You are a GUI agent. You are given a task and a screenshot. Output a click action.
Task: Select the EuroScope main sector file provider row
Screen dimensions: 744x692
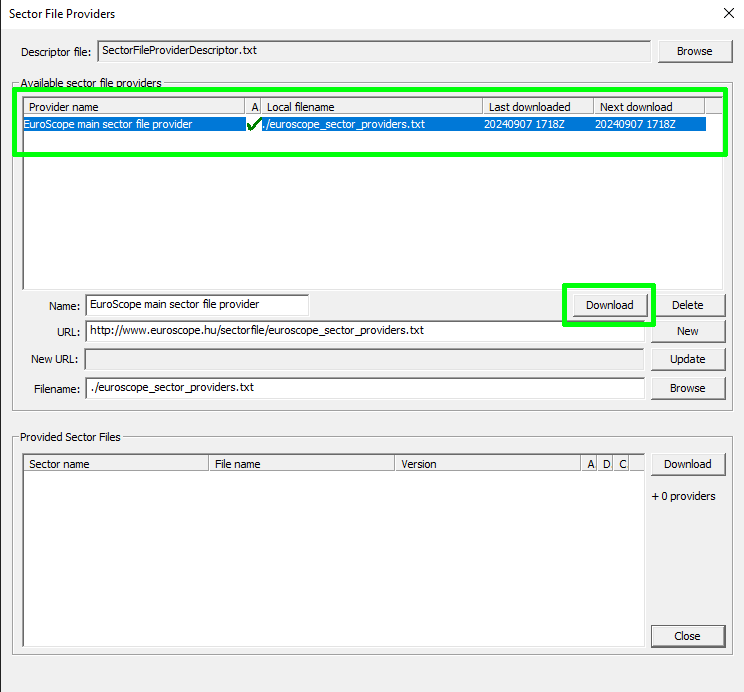click(x=364, y=124)
